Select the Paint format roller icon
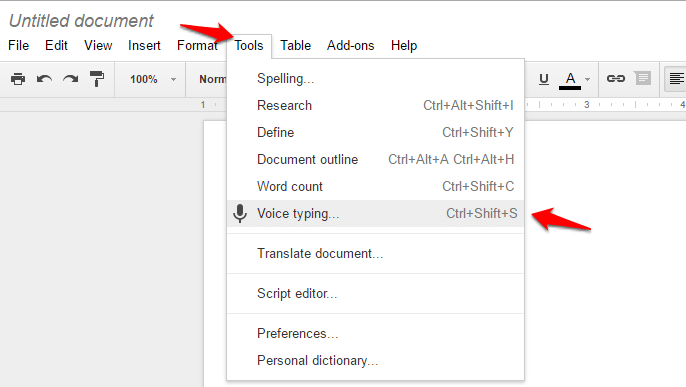The height and width of the screenshot is (387, 686). click(x=97, y=79)
